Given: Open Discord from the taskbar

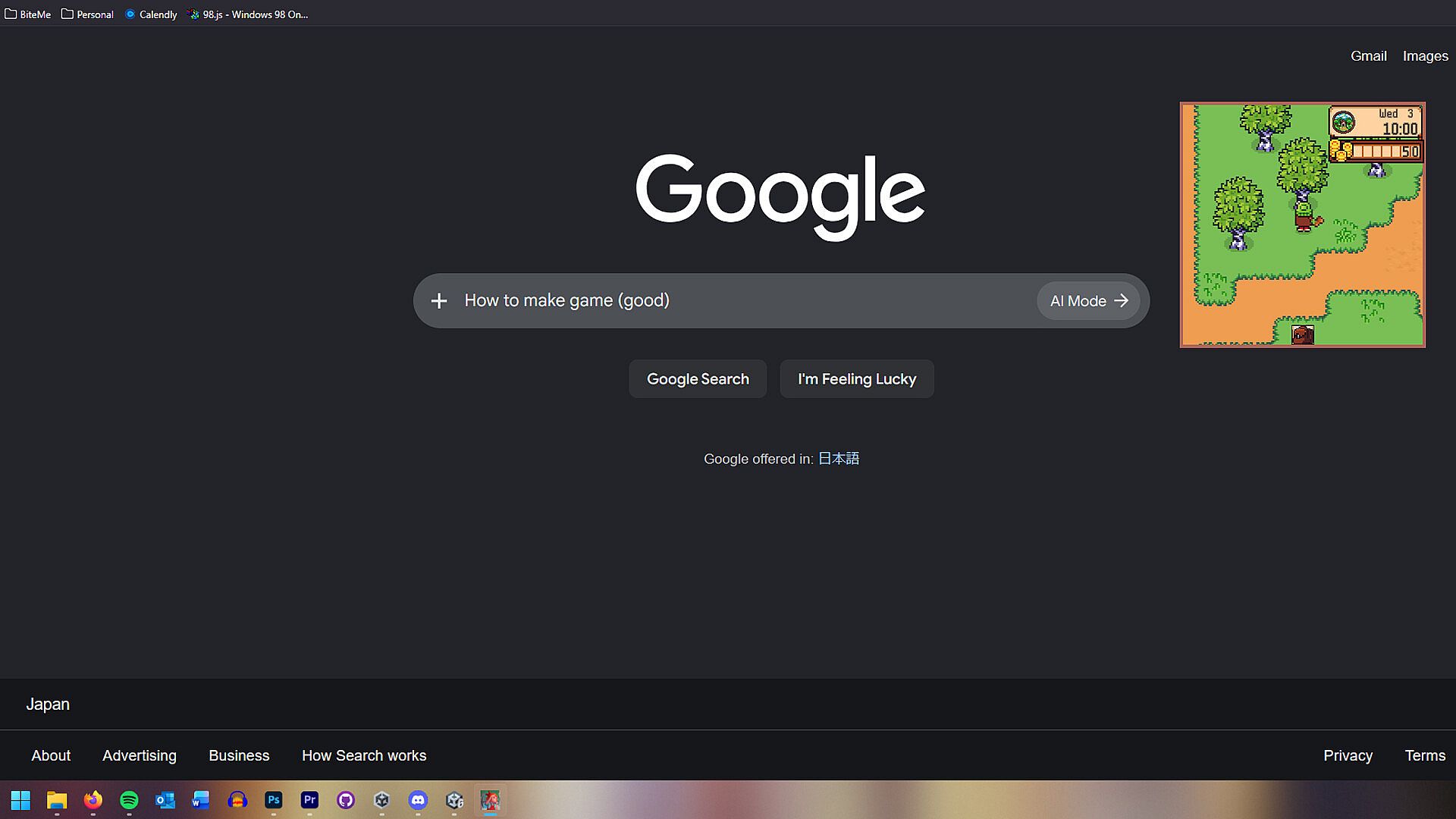Looking at the screenshot, I should 418,800.
